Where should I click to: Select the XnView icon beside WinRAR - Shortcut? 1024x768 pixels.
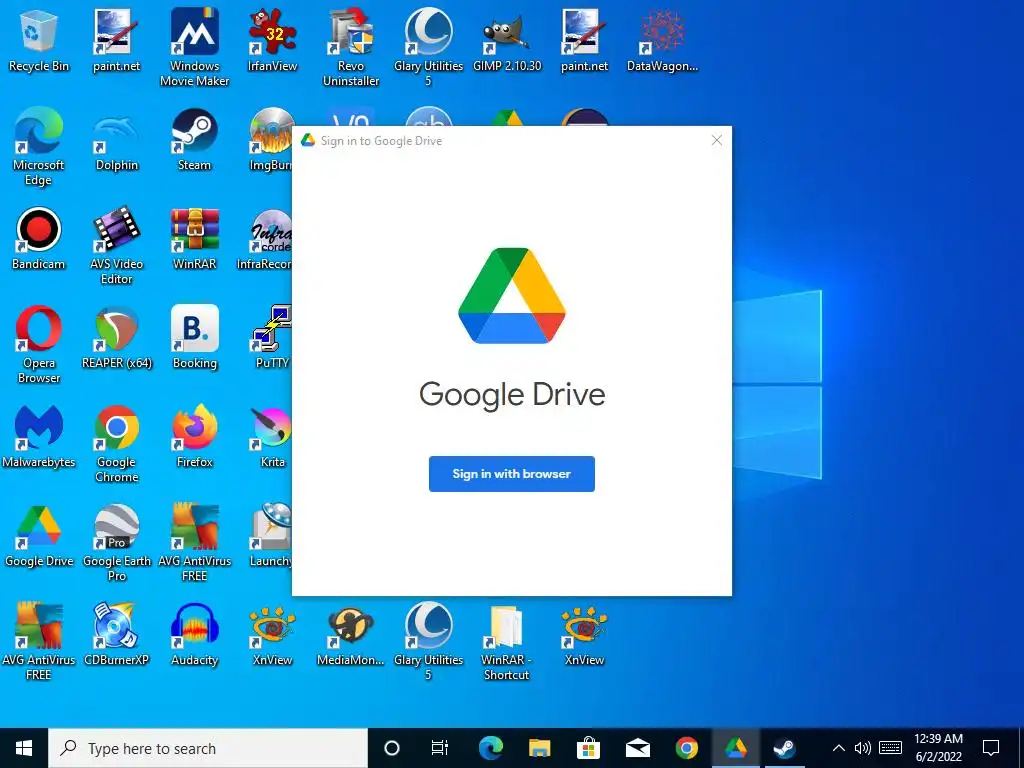click(584, 635)
